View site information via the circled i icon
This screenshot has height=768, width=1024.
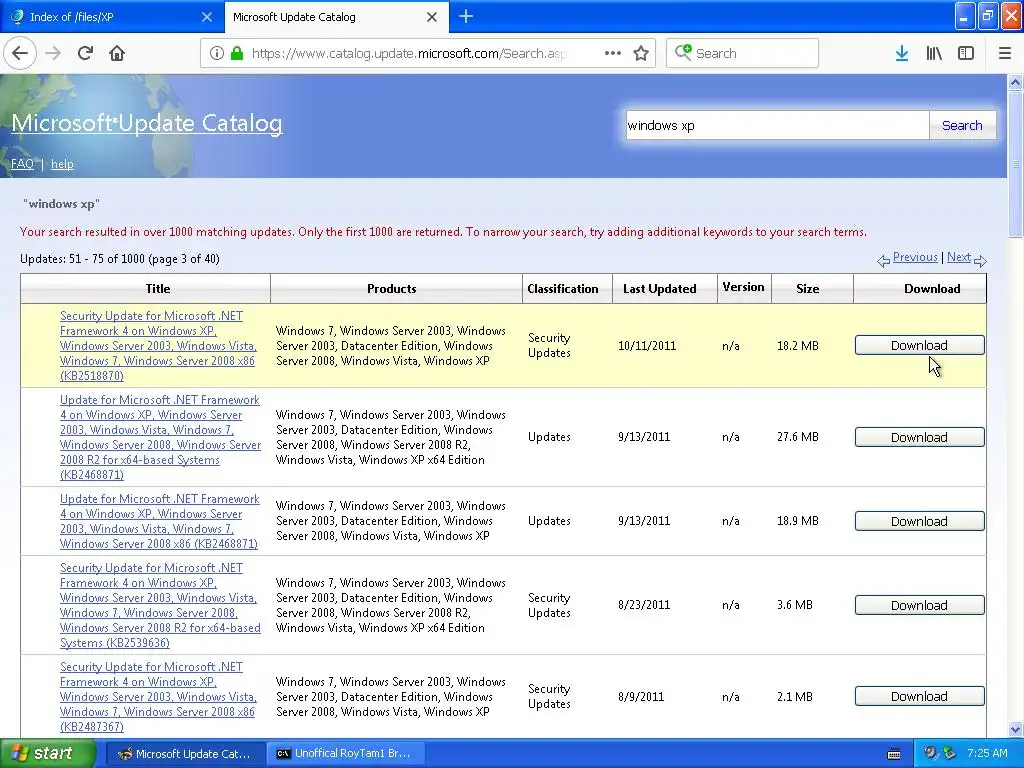[217, 54]
